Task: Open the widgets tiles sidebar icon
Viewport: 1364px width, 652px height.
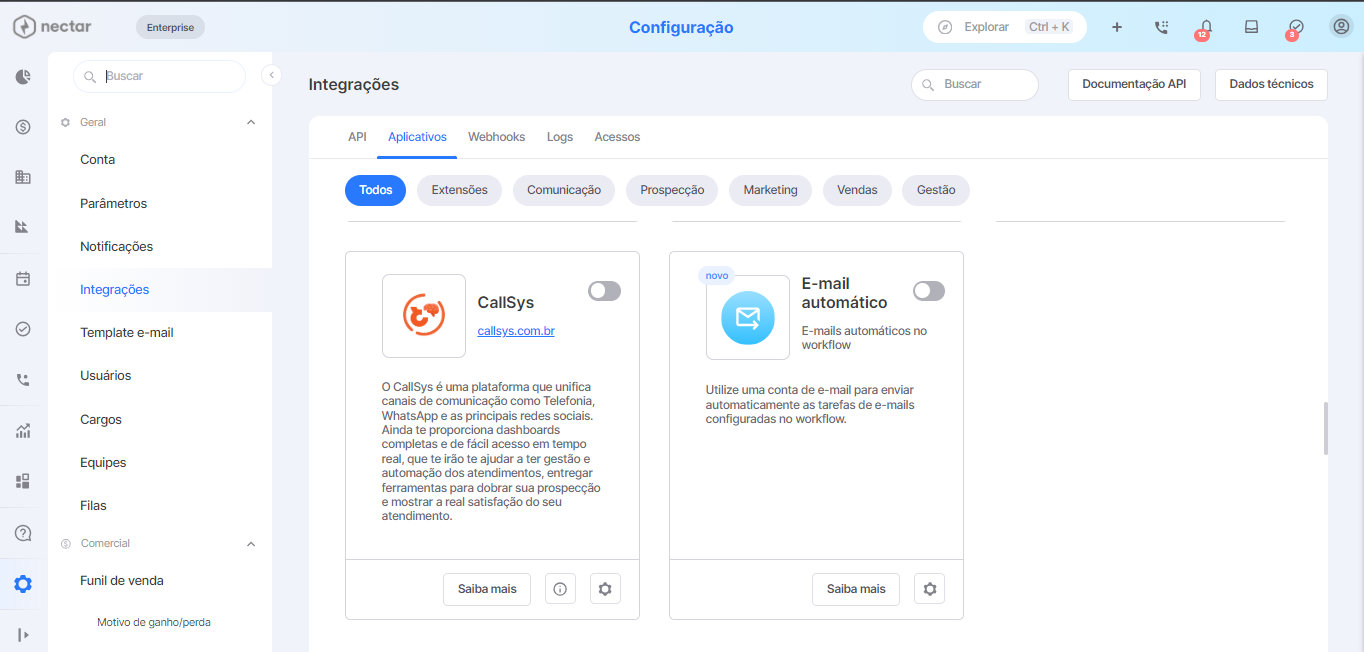Action: (23, 482)
